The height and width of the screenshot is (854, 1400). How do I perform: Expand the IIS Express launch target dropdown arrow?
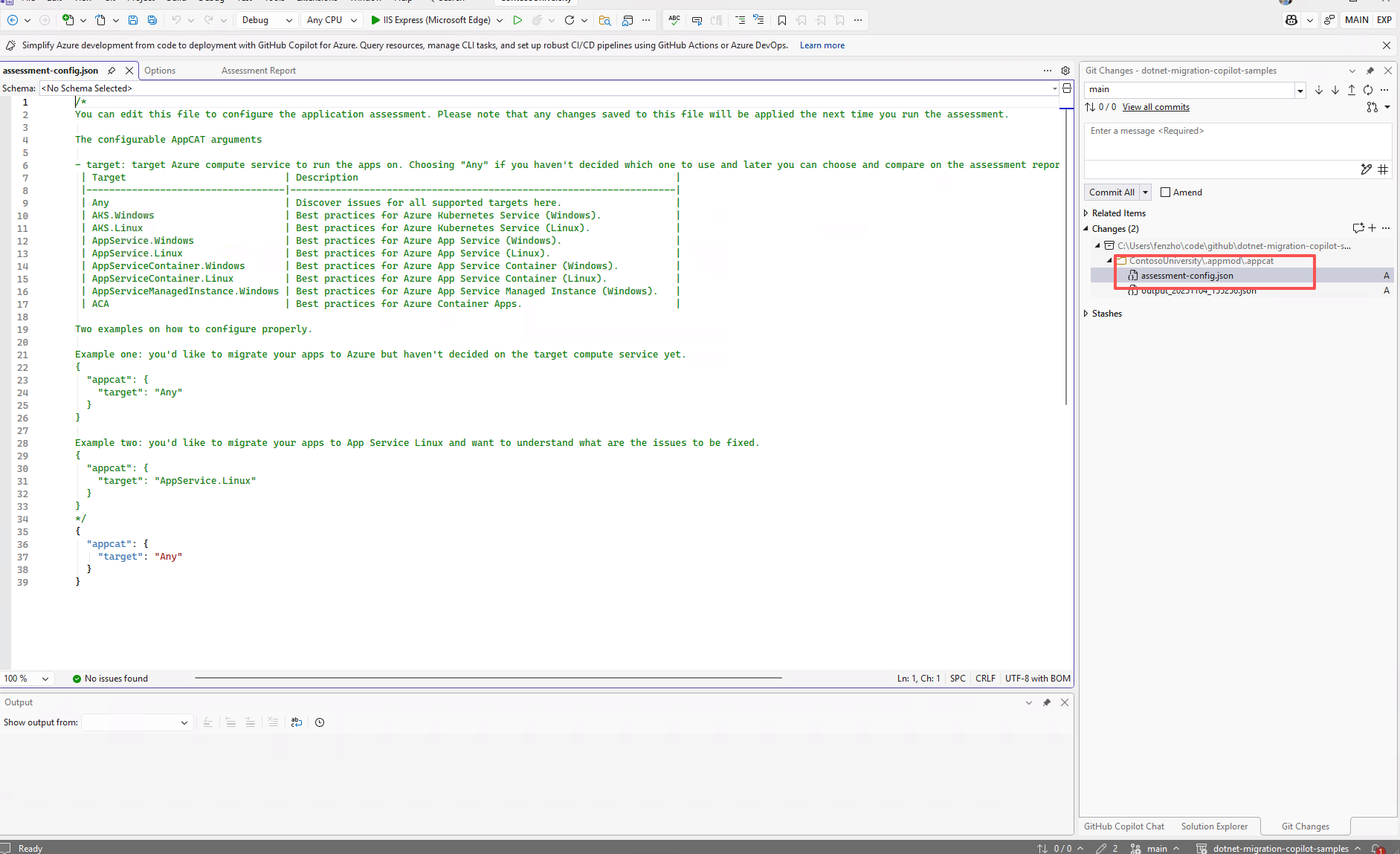coord(500,20)
